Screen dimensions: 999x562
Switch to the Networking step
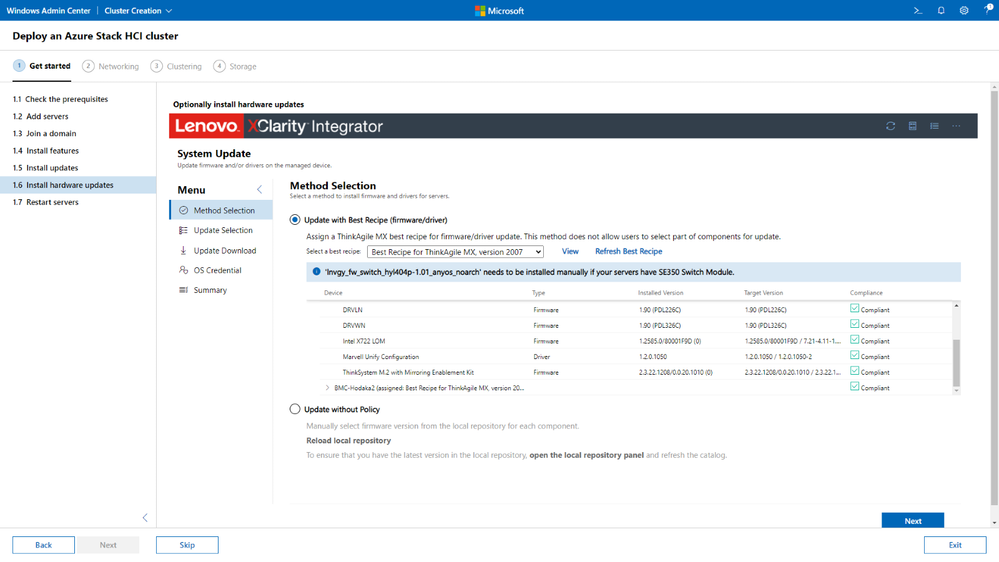110,66
